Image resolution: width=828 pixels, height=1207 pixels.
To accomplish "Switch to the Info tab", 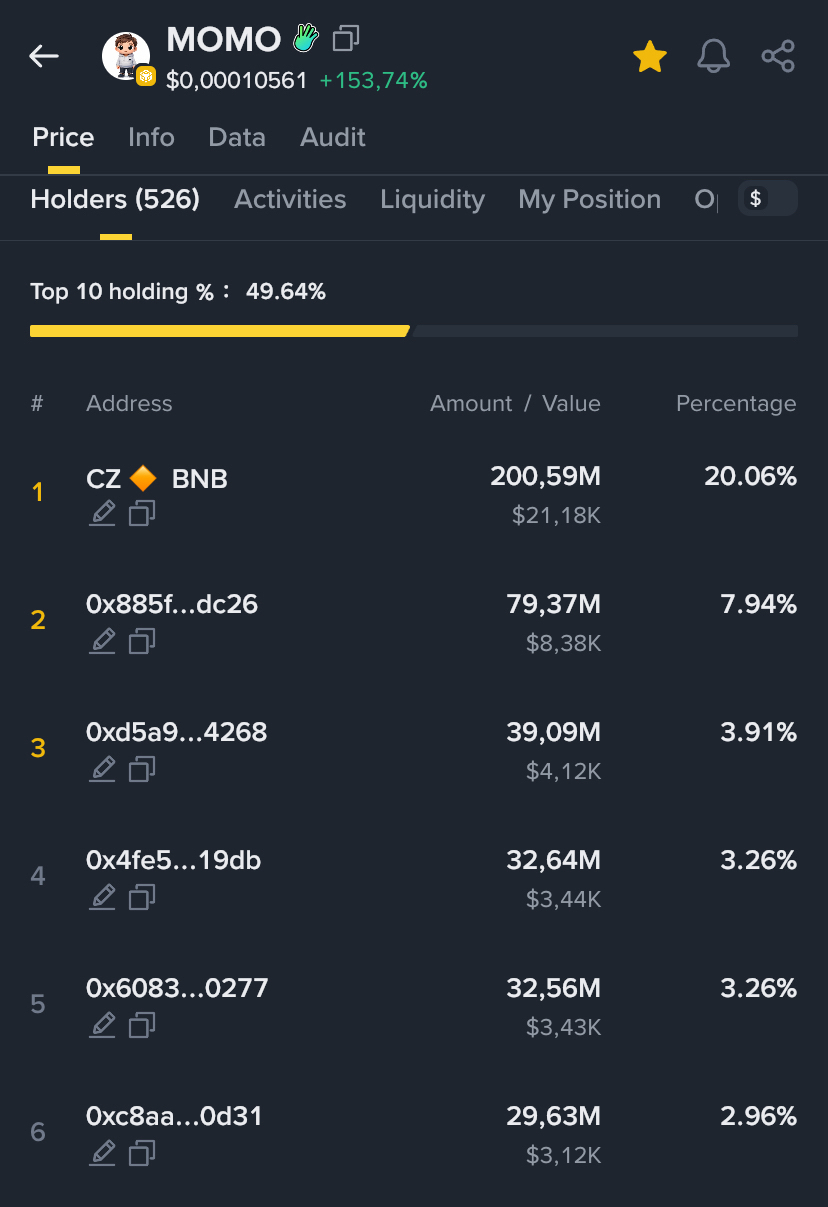I will pos(151,137).
